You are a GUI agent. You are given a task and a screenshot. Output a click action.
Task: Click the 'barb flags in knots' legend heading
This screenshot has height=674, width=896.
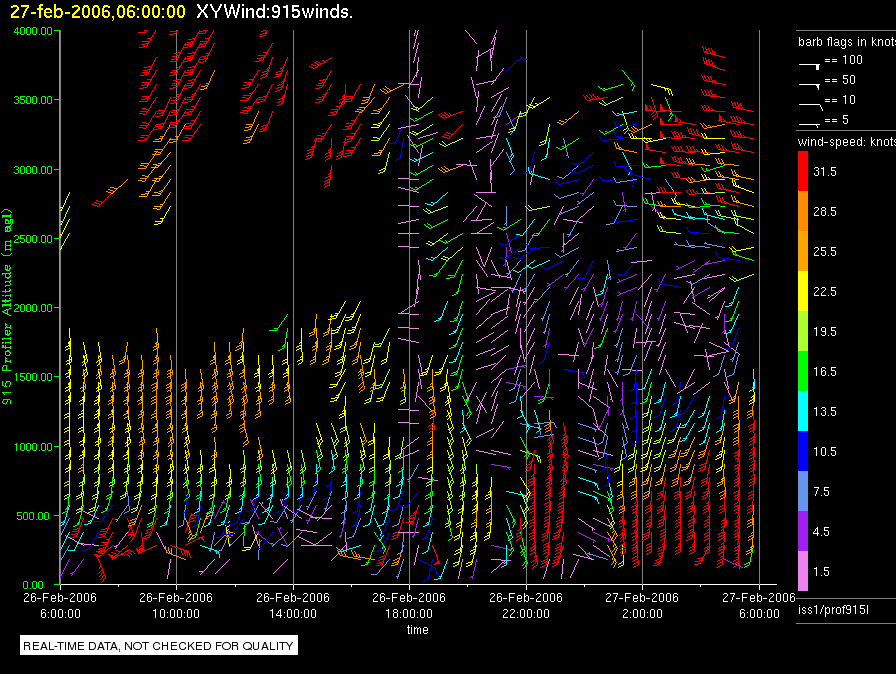pos(847,42)
